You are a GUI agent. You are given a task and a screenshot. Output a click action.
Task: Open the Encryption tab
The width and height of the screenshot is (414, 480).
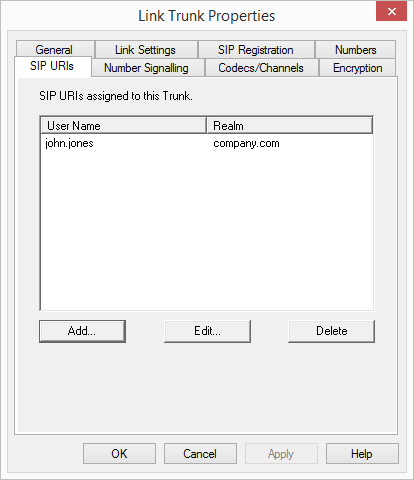pos(358,68)
